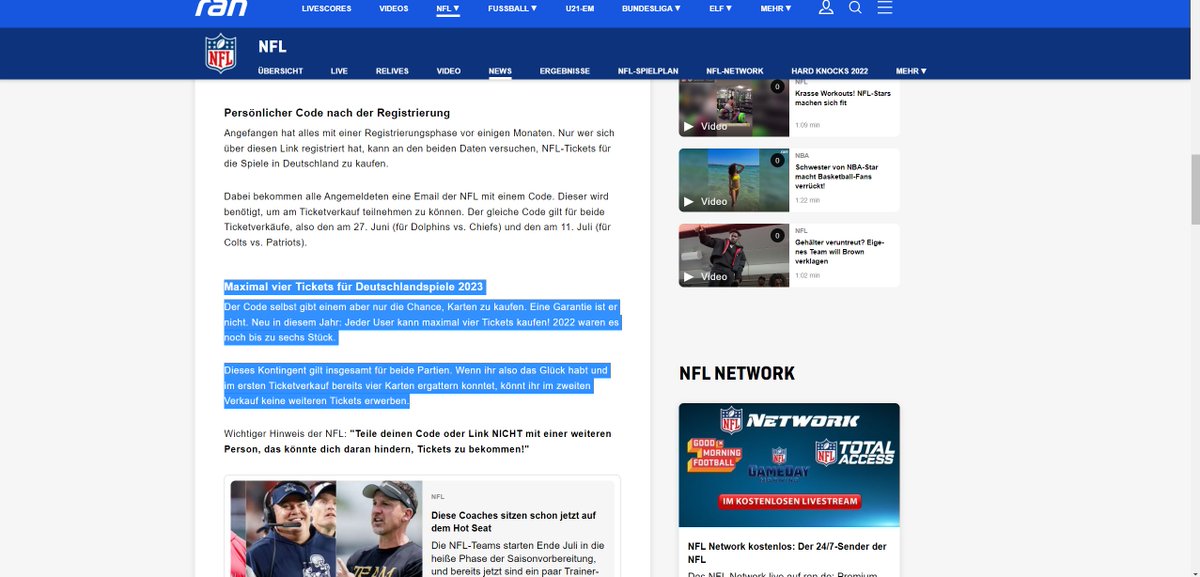Click the 1:09 min duration label
The height and width of the screenshot is (577, 1200).
(807, 125)
